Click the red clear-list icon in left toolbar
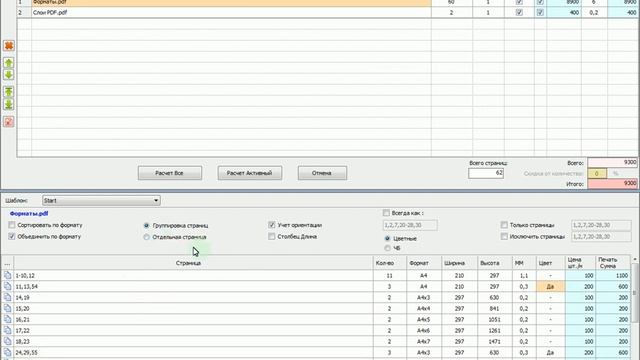640x360 pixels. (9, 122)
